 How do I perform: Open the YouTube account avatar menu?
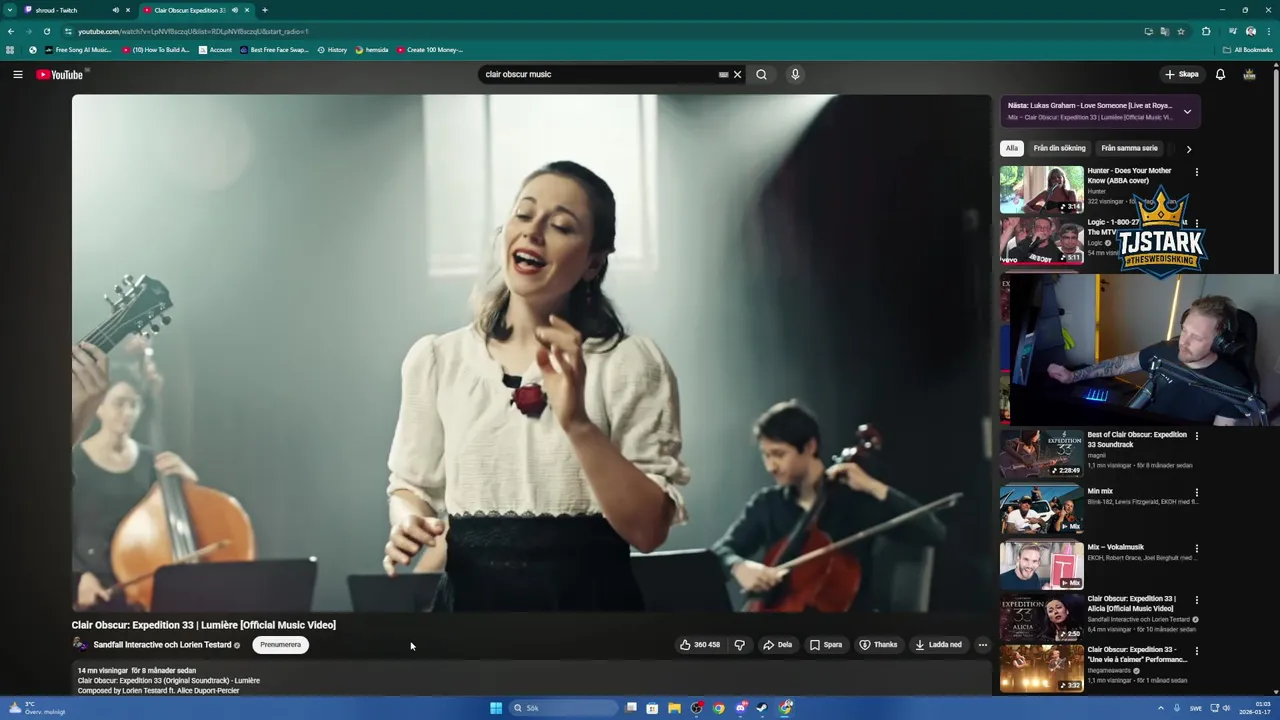(1249, 74)
